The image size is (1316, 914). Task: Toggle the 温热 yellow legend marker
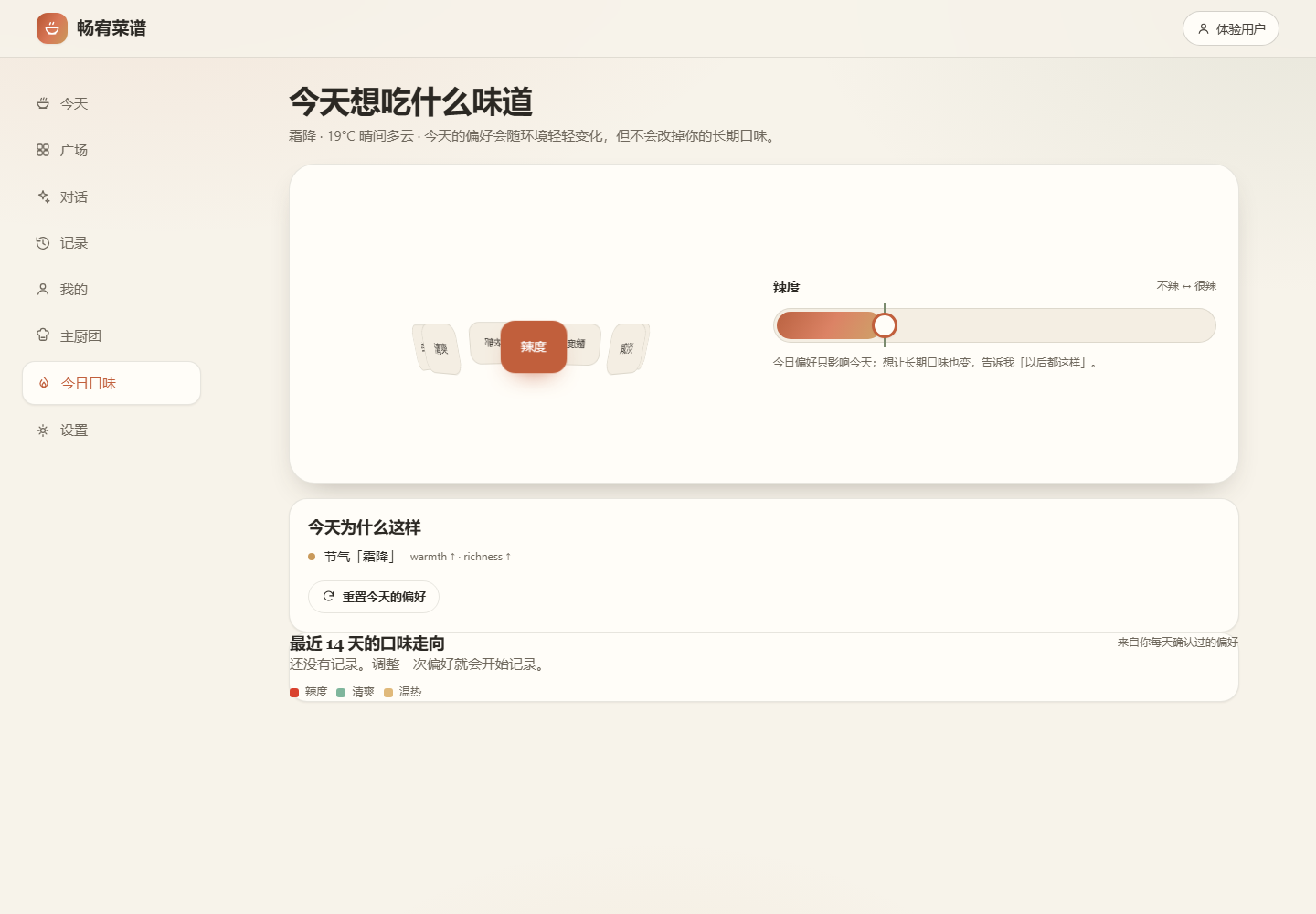388,693
